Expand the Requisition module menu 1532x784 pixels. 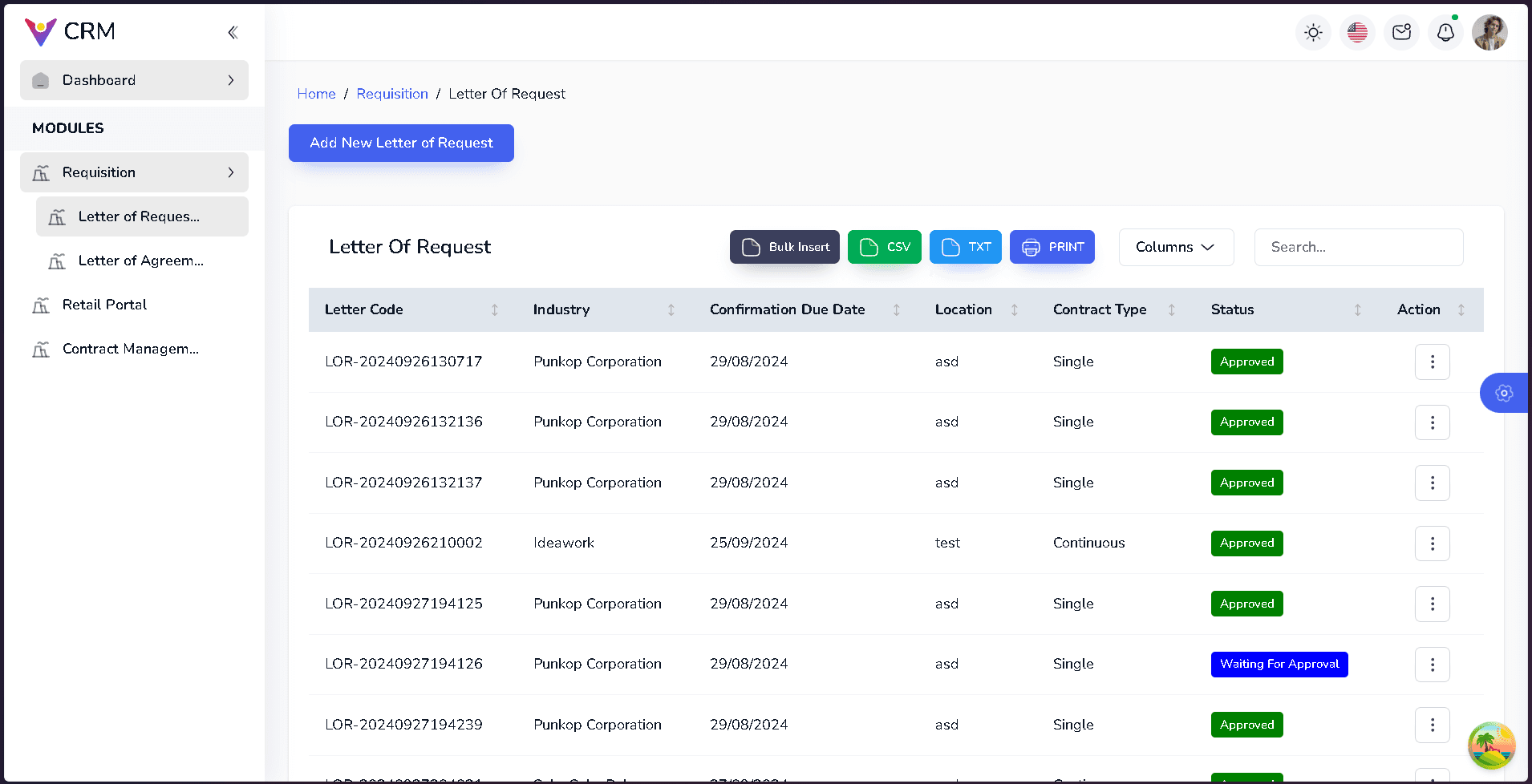click(134, 172)
